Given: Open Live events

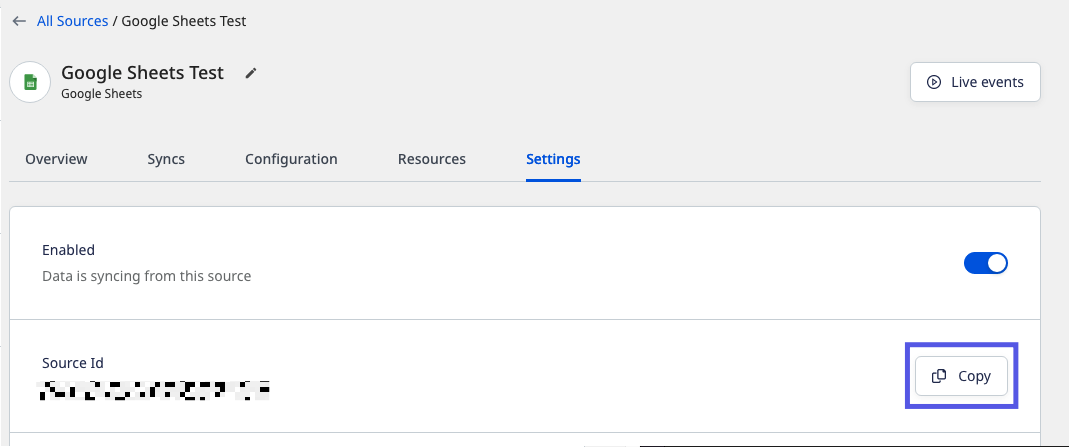Looking at the screenshot, I should [975, 82].
